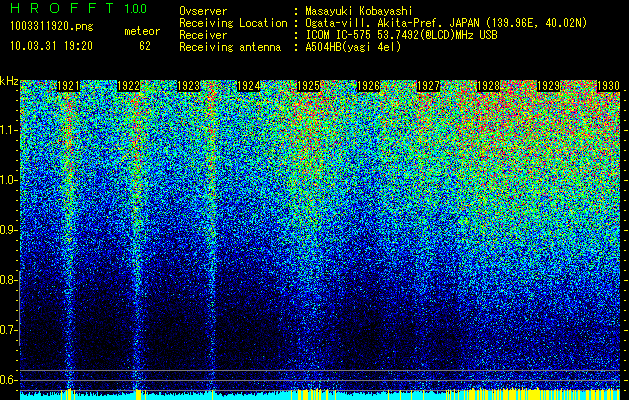The width and height of the screenshot is (629, 400).
Task: Click the 1.1 frequency axis label
Action: tap(8, 130)
